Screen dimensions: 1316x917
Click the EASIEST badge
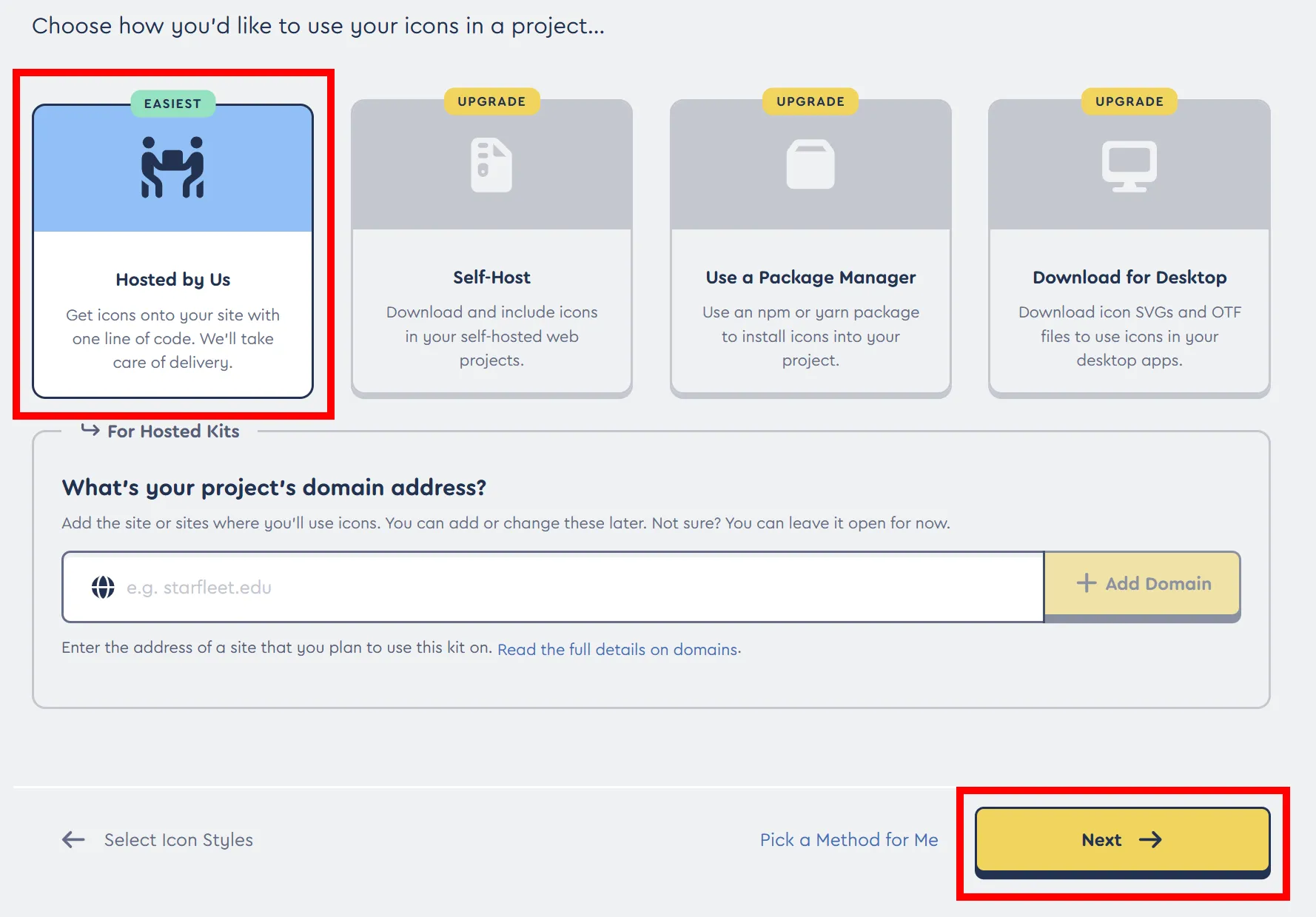172,104
